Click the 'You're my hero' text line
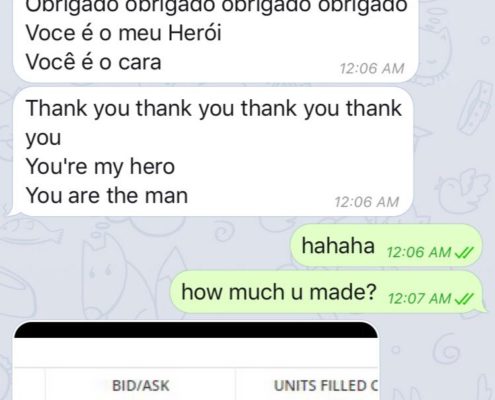 click(x=100, y=166)
